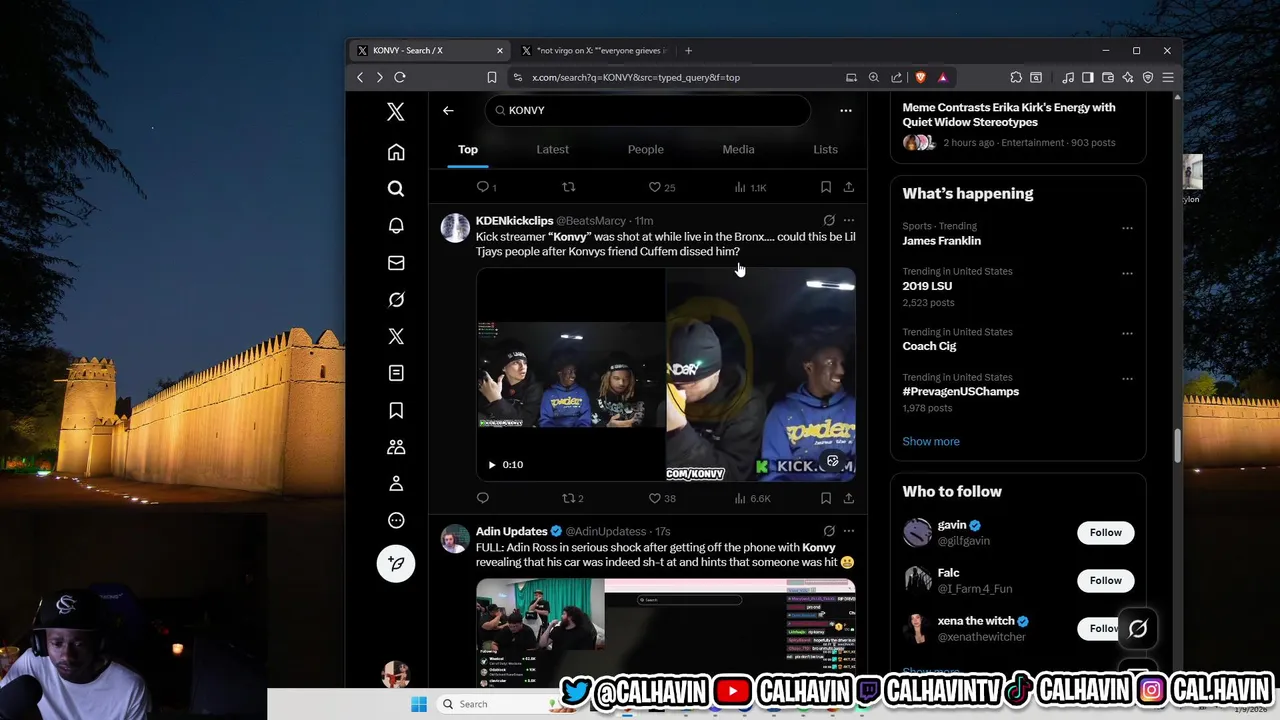1280x720 pixels.
Task: Open the floating Grok button near Follow
Action: 1138,629
